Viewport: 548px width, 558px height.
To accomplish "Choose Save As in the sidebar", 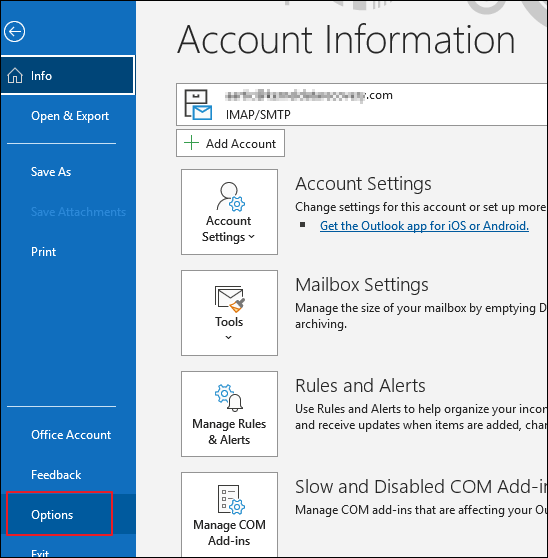I will click(51, 172).
